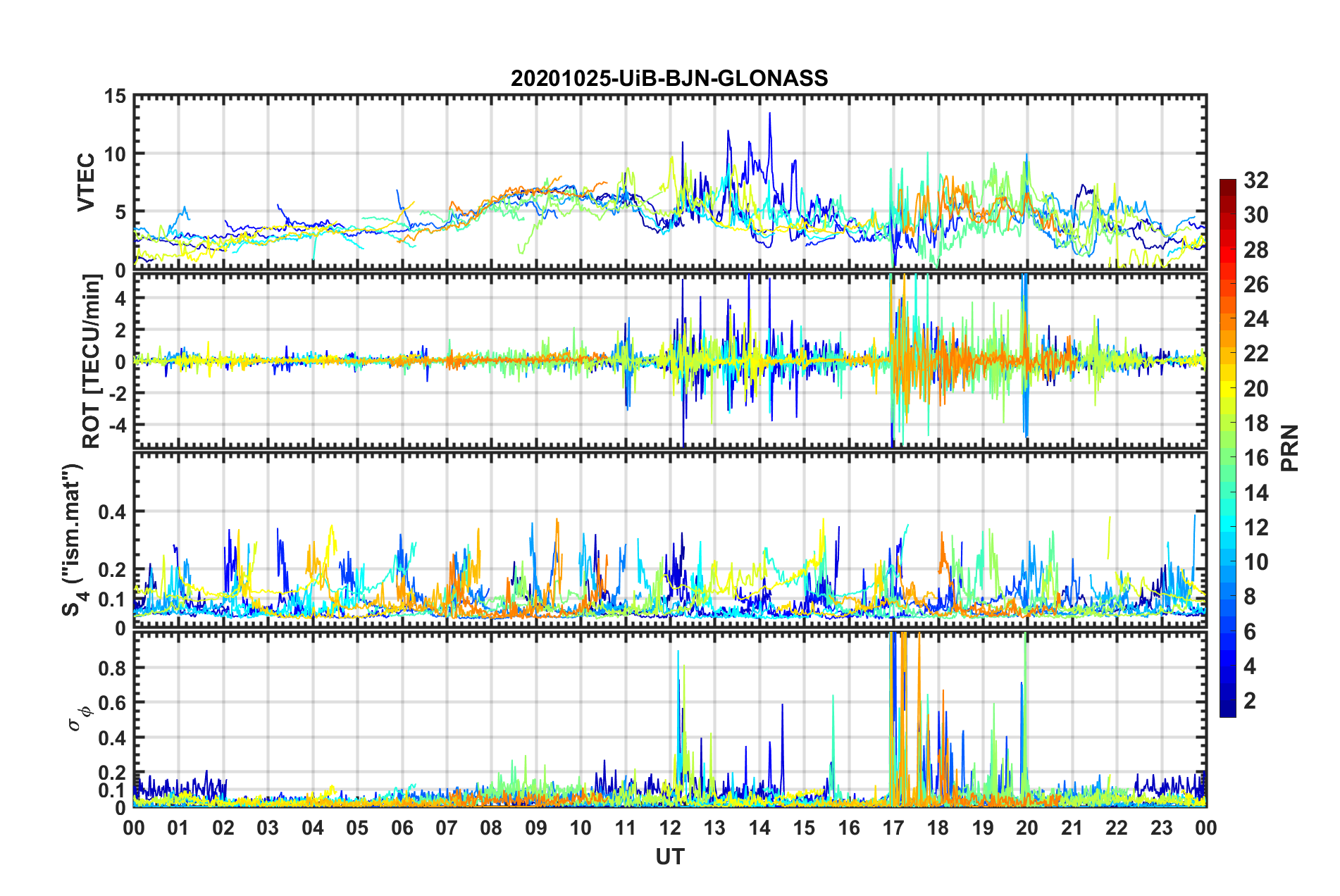Click the S4 ("ism.mat") y-axis label
This screenshot has height=896, width=1340.
[x=73, y=540]
